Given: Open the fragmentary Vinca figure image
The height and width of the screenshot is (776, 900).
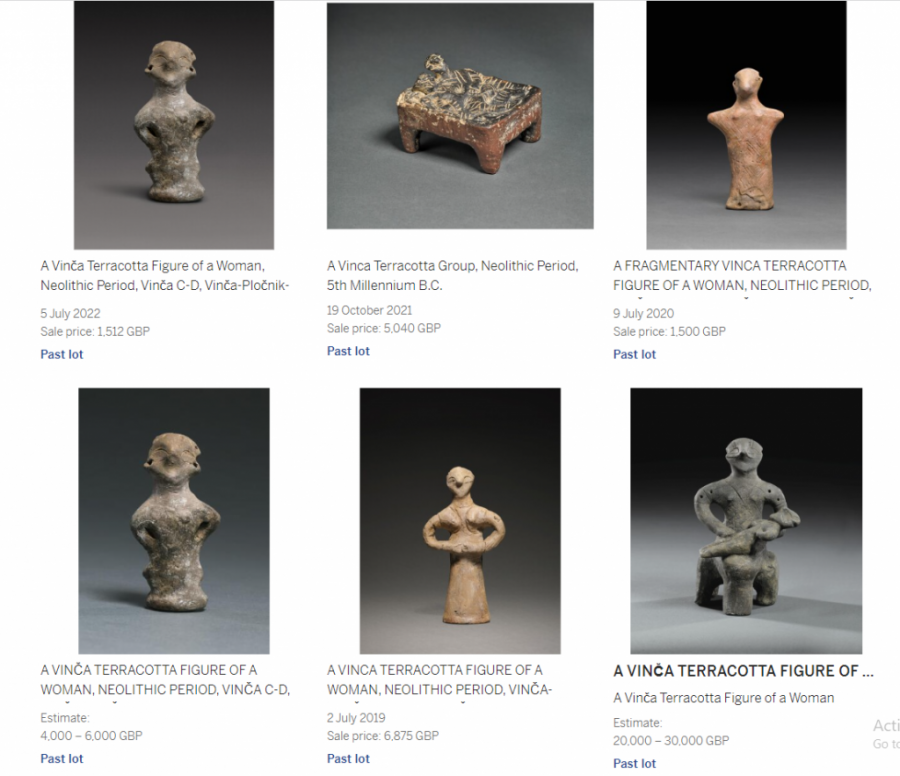Looking at the screenshot, I should 746,125.
